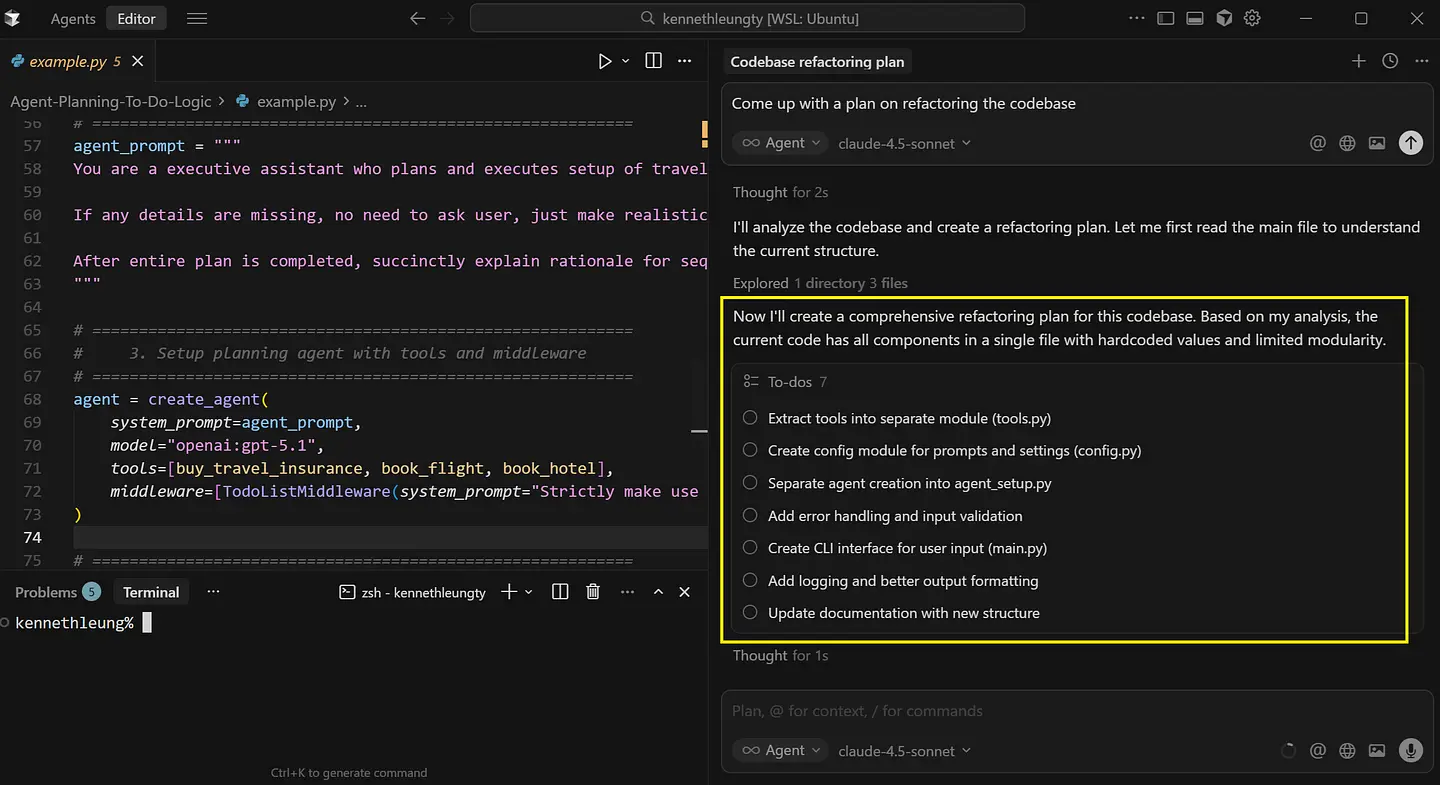Switch to Agents view

pos(72,19)
